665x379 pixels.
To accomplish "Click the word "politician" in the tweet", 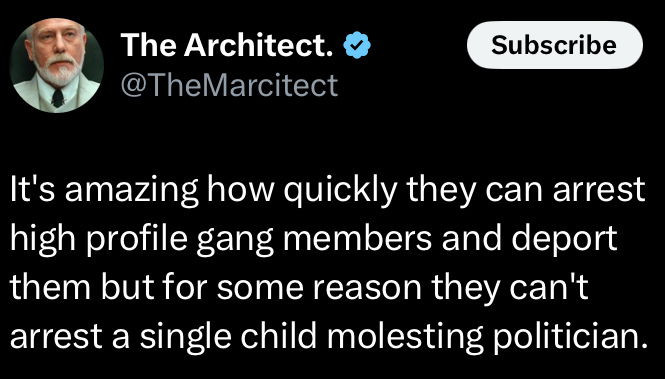I will pos(565,337).
